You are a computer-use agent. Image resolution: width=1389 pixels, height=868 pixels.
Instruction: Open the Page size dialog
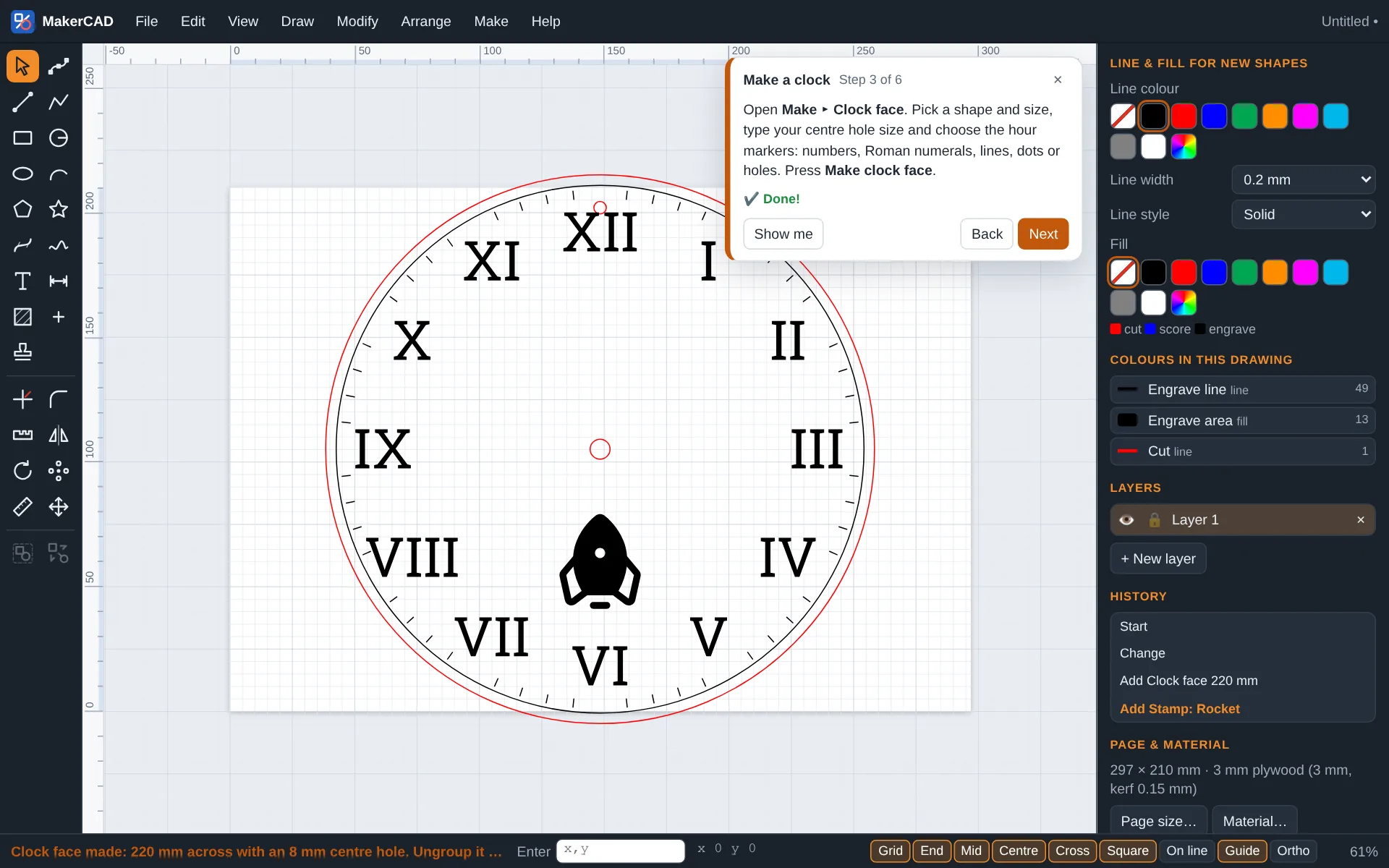tap(1158, 820)
